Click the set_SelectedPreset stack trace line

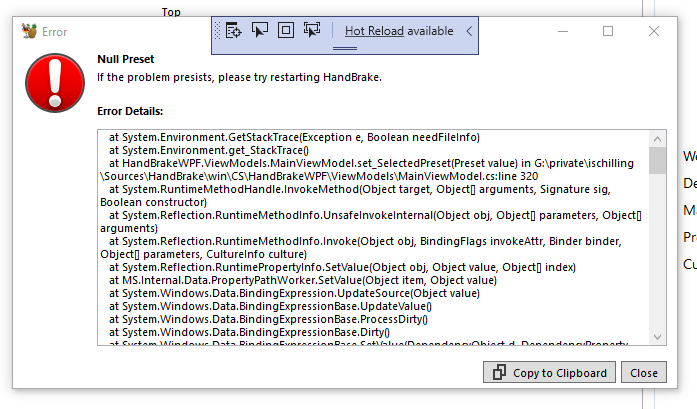click(x=371, y=163)
